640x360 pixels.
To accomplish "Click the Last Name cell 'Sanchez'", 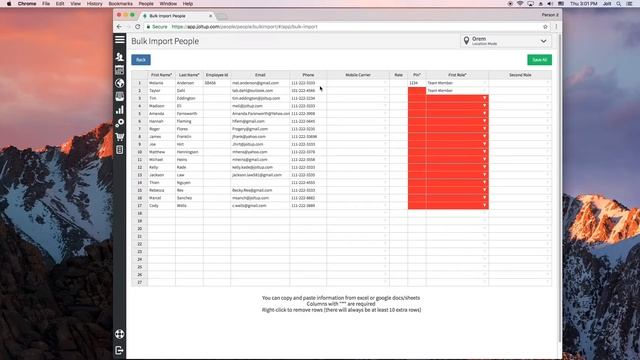I will 189,198.
